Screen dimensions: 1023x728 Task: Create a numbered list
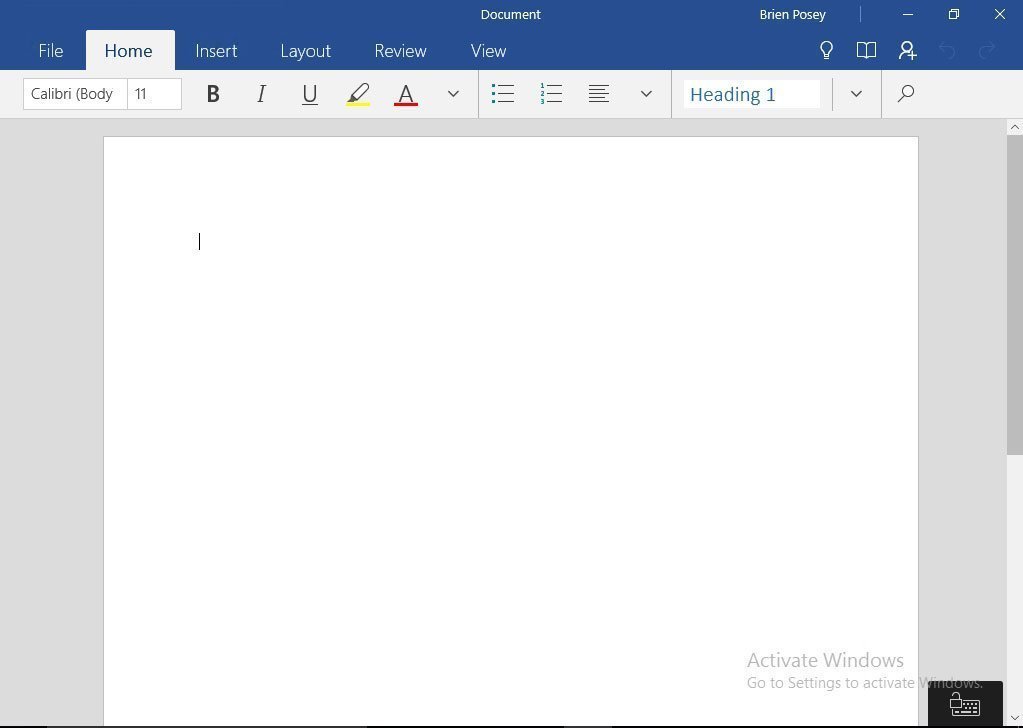coord(551,93)
